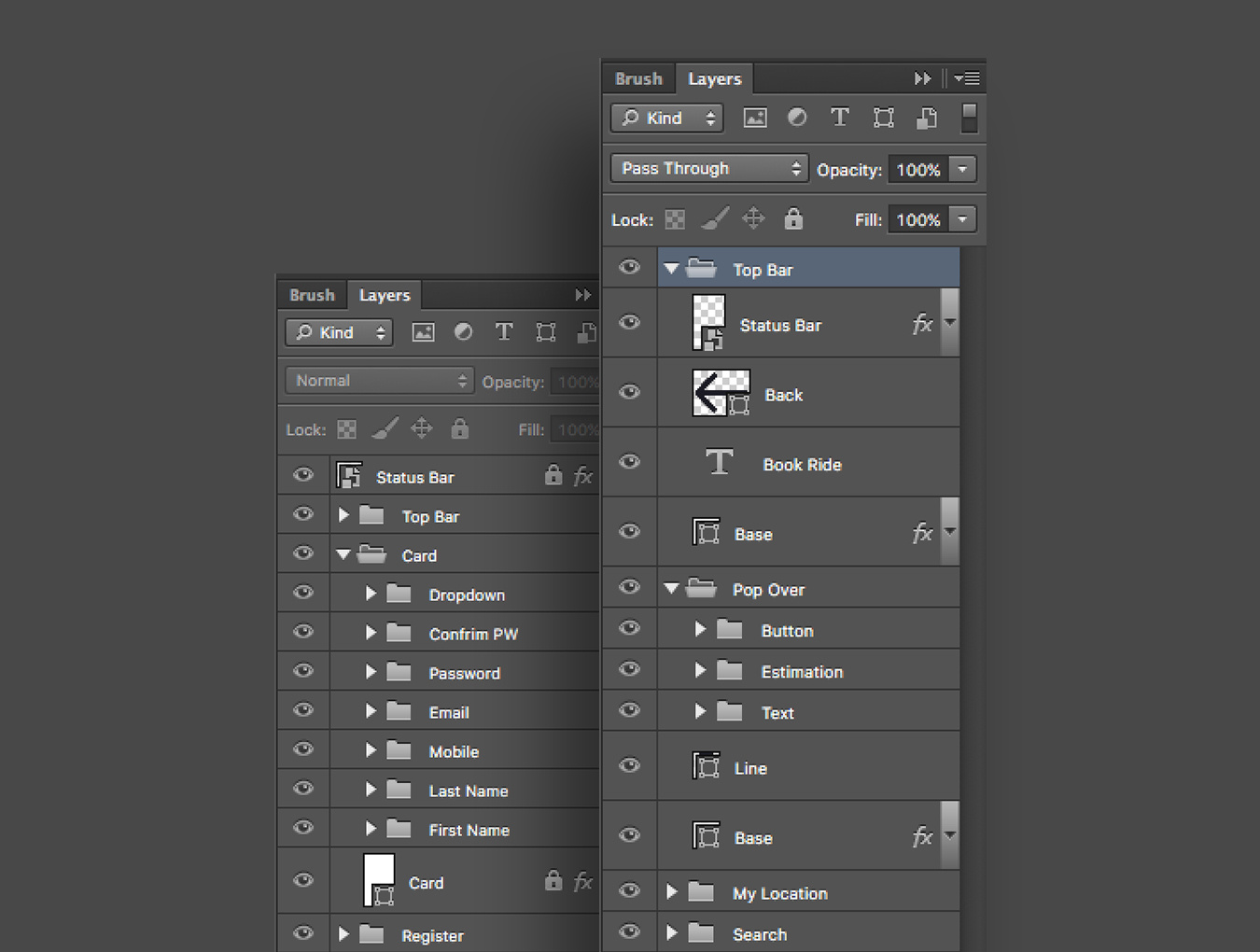Click lock image pixels brush icon in right panel
This screenshot has height=952, width=1260.
(x=715, y=219)
